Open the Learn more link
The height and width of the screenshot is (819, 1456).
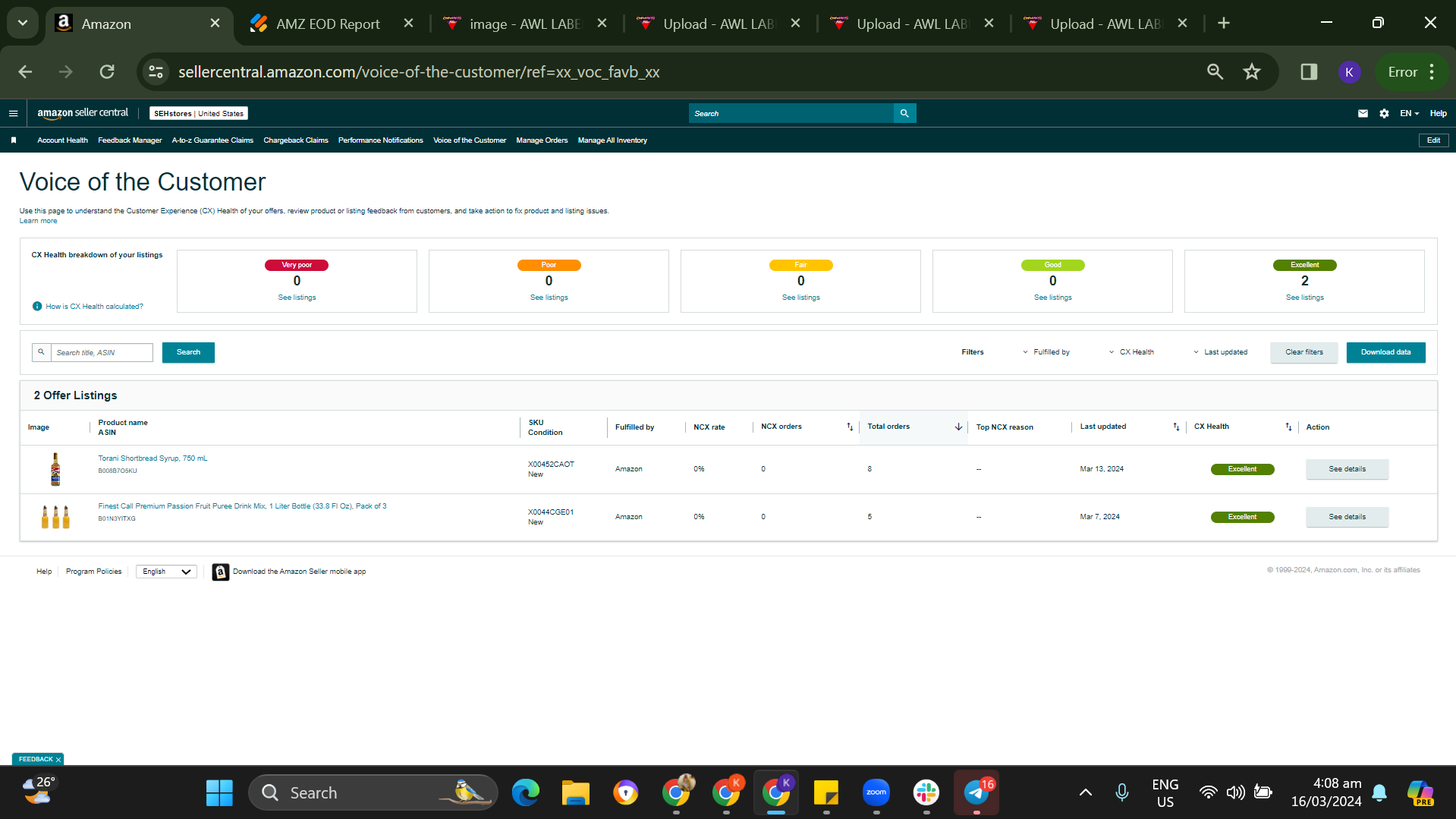click(x=38, y=221)
